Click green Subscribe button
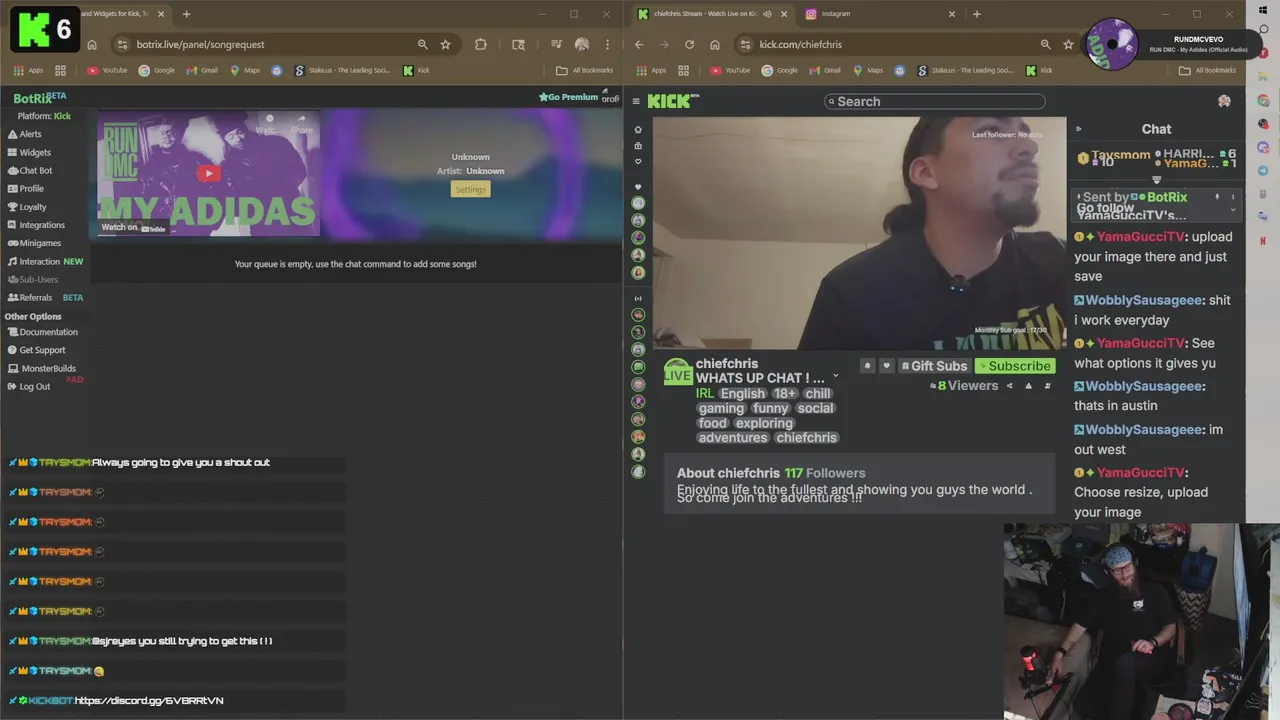Viewport: 1280px width, 720px height. pos(1014,366)
